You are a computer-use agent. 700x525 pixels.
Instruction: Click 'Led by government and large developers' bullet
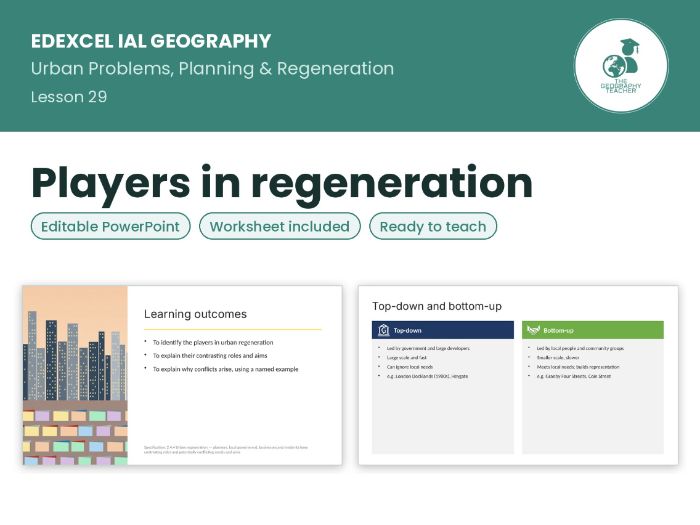coord(428,348)
